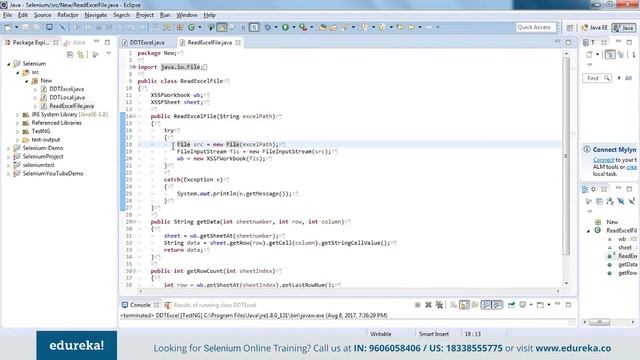Click the Outline panel horizontal scrollbar thumb

[600, 322]
